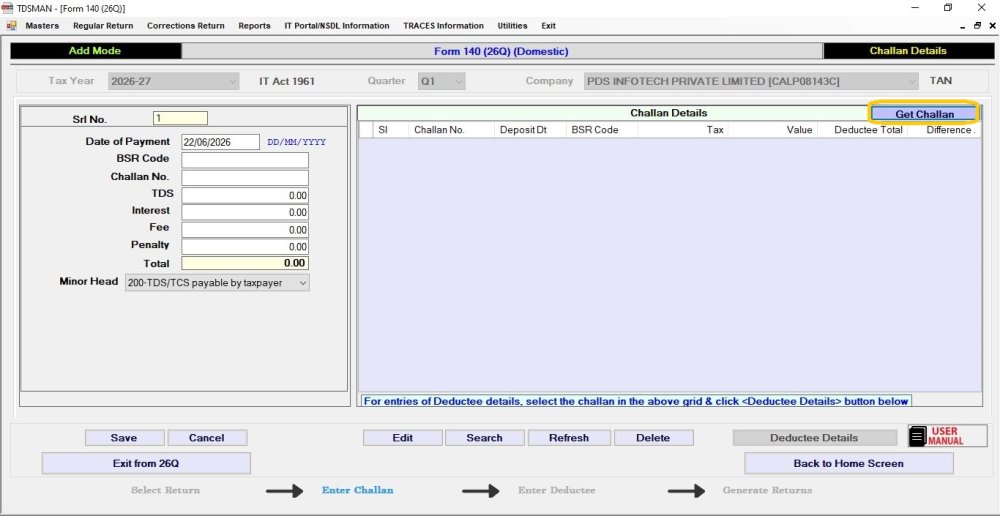Click the Challan No. input field
Image resolution: width=1000 pixels, height=516 pixels.
point(245,177)
